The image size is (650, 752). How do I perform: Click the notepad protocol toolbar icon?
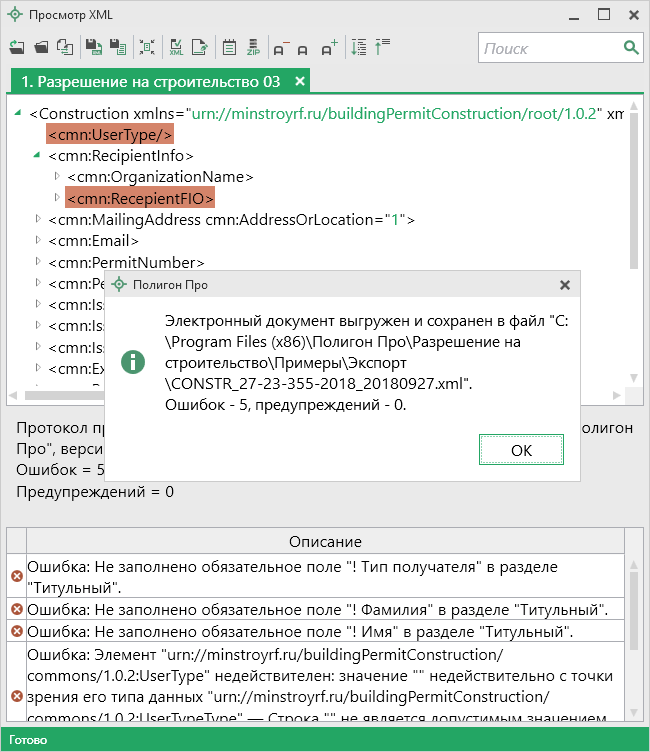(228, 47)
